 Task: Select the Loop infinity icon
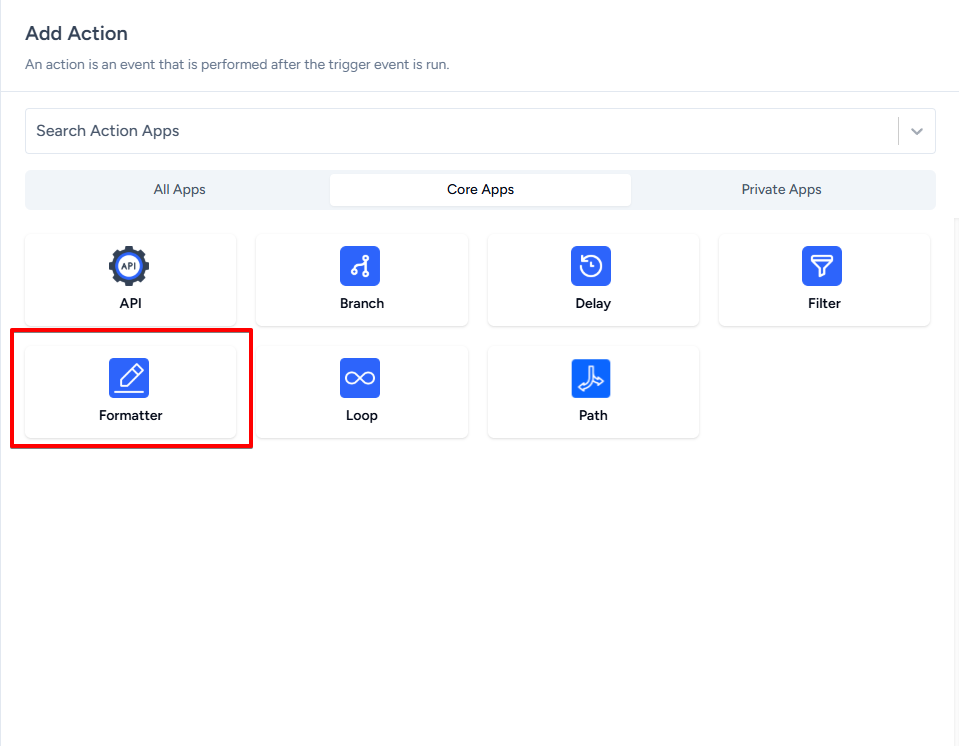(x=360, y=378)
